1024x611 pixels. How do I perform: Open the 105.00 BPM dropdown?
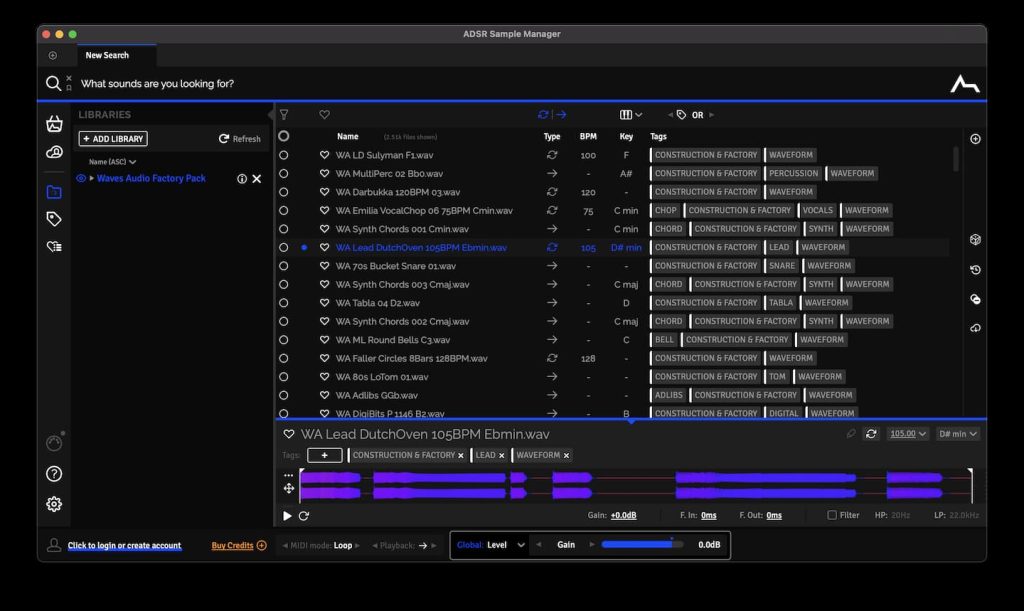click(907, 434)
